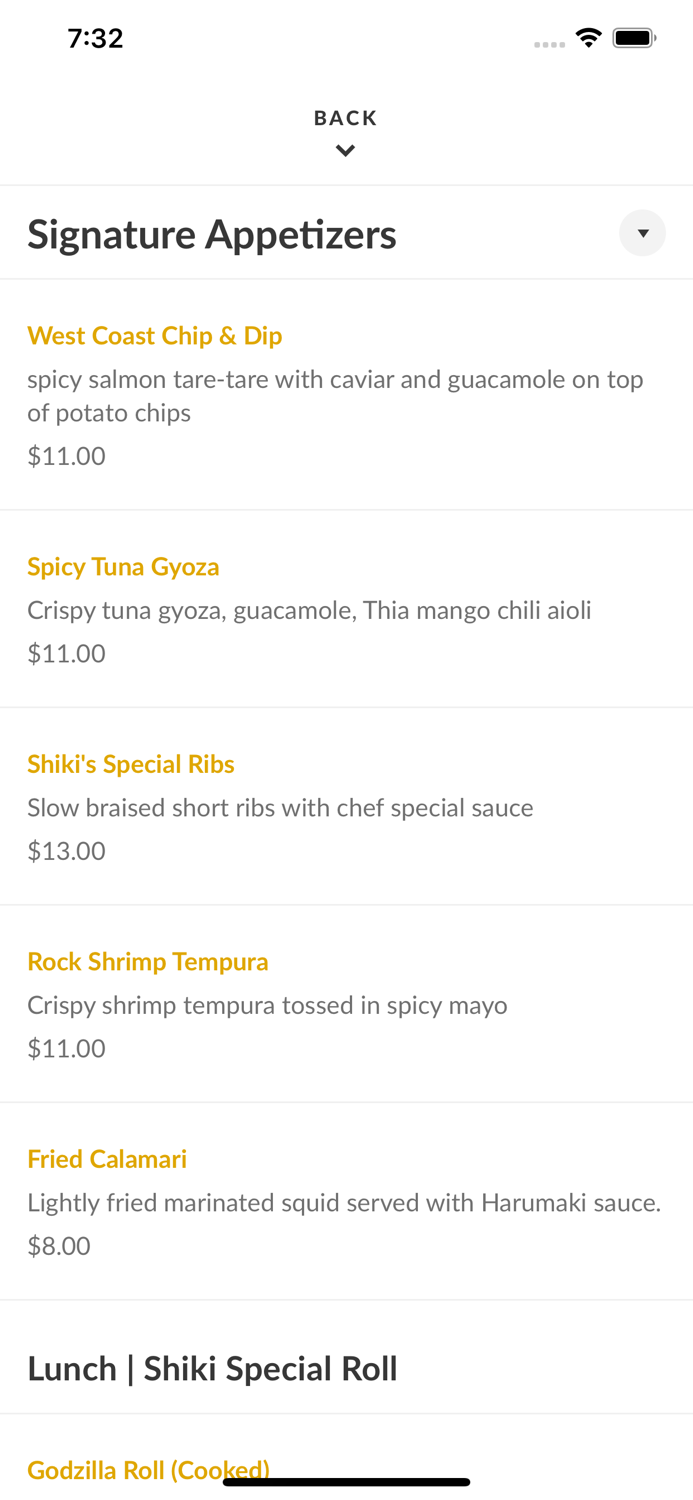Tap Godzilla Roll (Cooked)

(148, 1470)
